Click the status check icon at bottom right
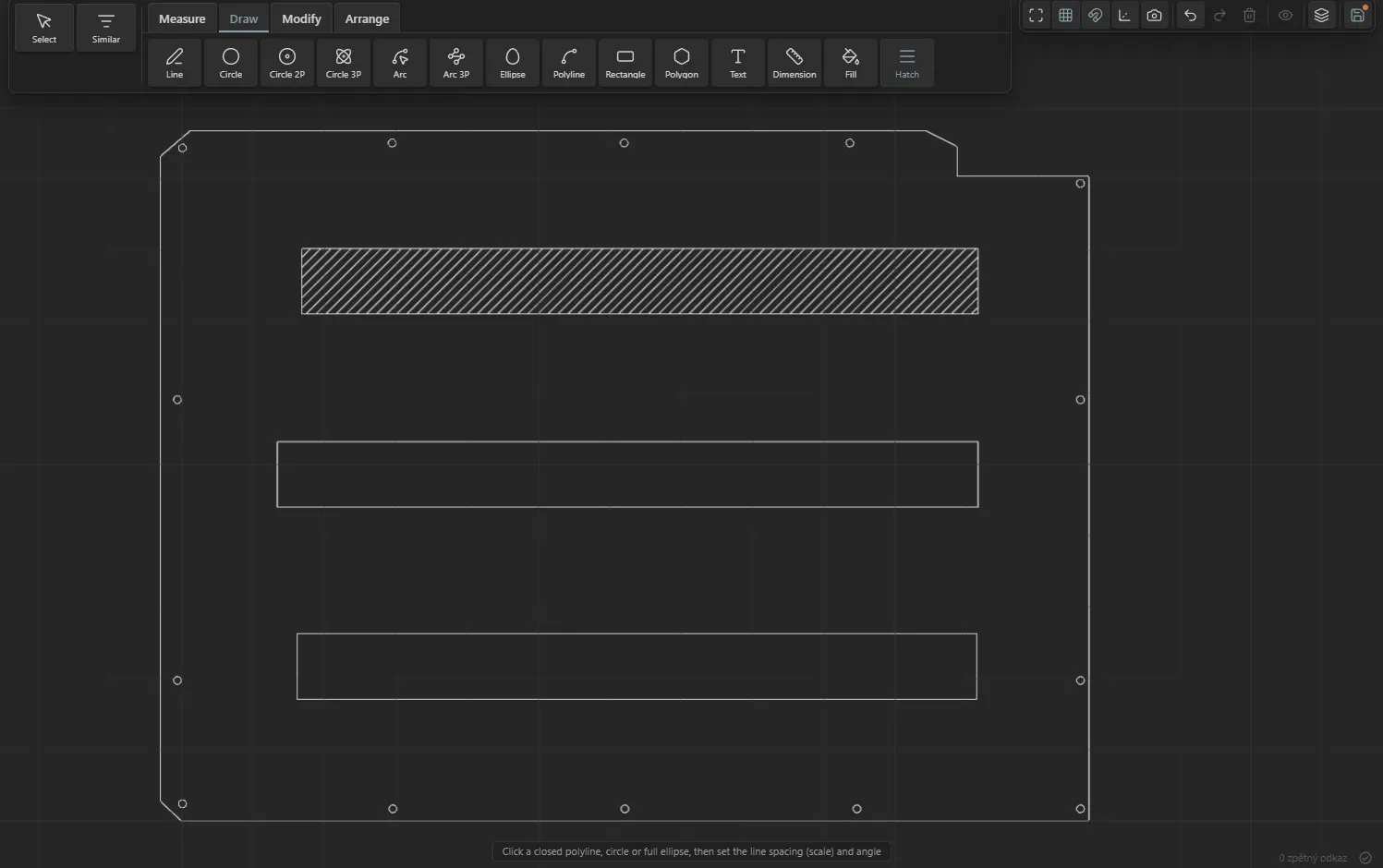The image size is (1383, 868). coord(1365,858)
